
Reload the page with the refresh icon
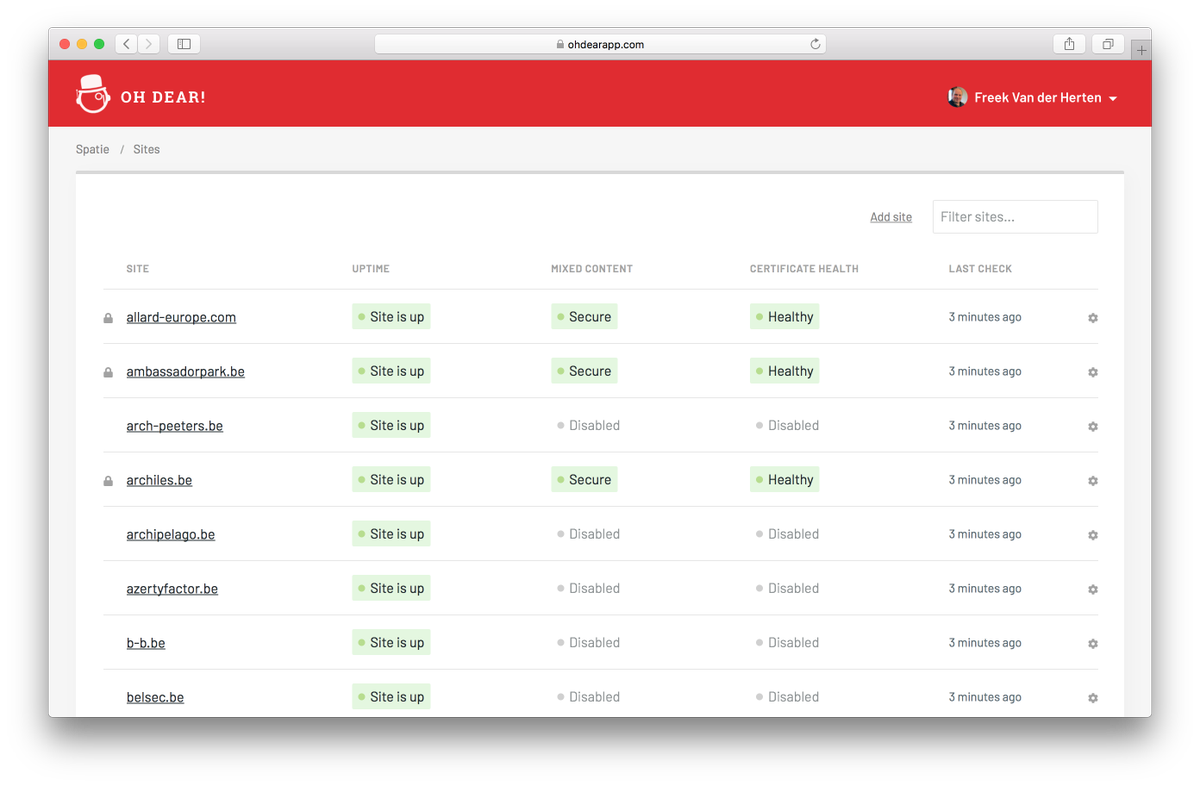[x=815, y=44]
